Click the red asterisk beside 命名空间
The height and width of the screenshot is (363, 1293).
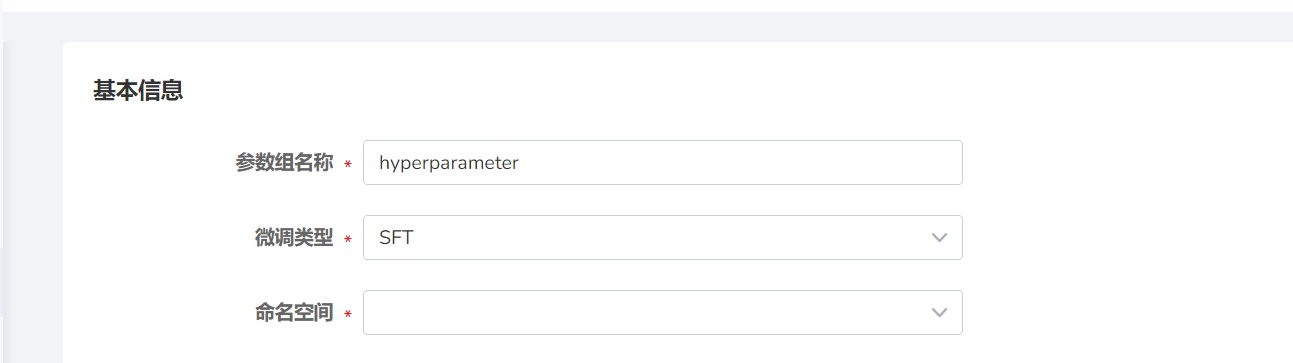tap(347, 315)
